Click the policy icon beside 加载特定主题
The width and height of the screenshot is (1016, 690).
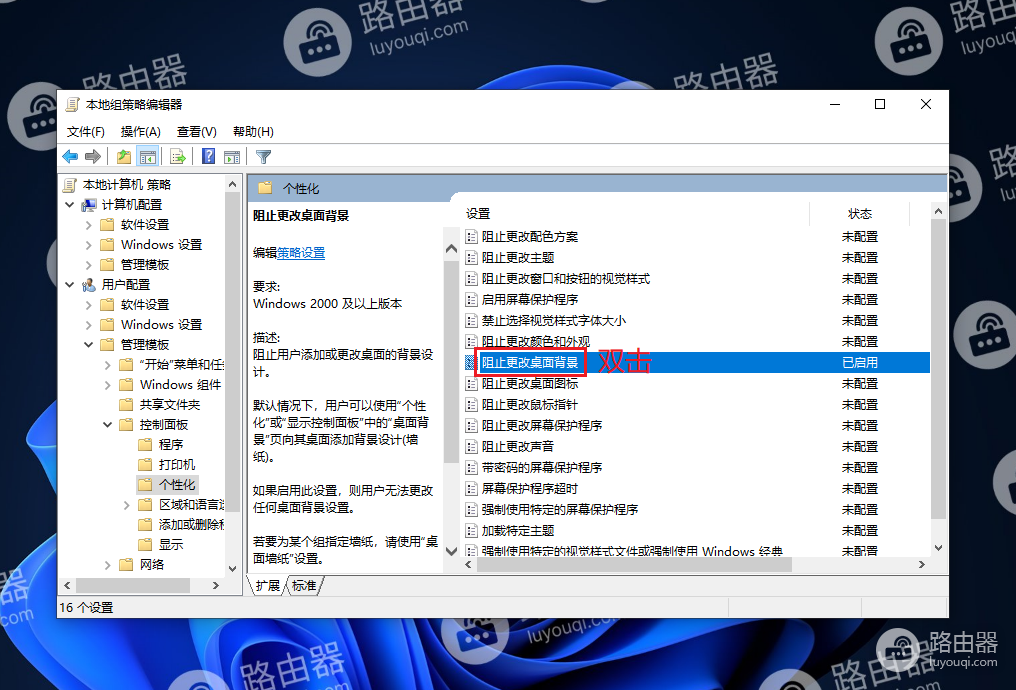[x=472, y=531]
